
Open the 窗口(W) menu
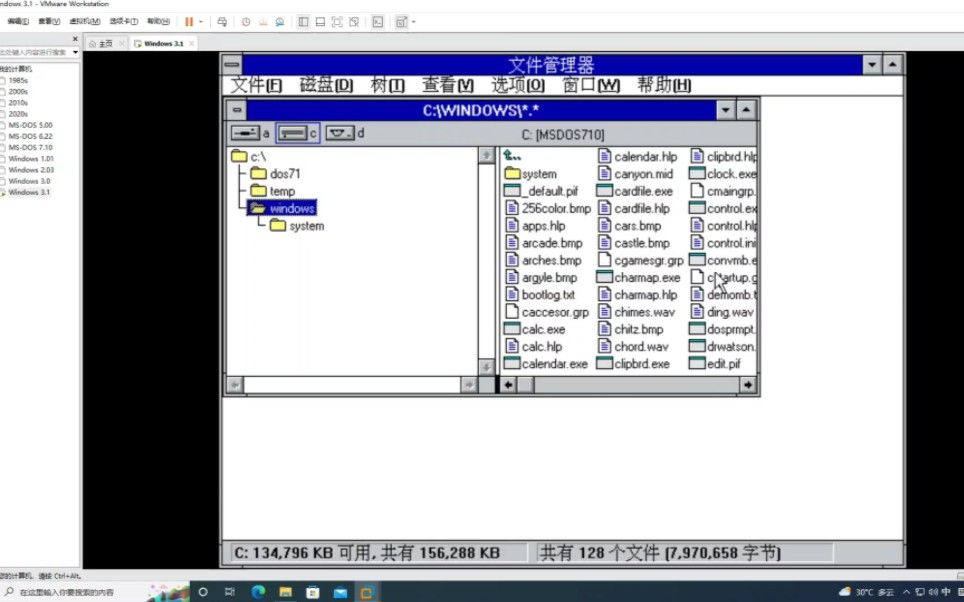tap(591, 85)
